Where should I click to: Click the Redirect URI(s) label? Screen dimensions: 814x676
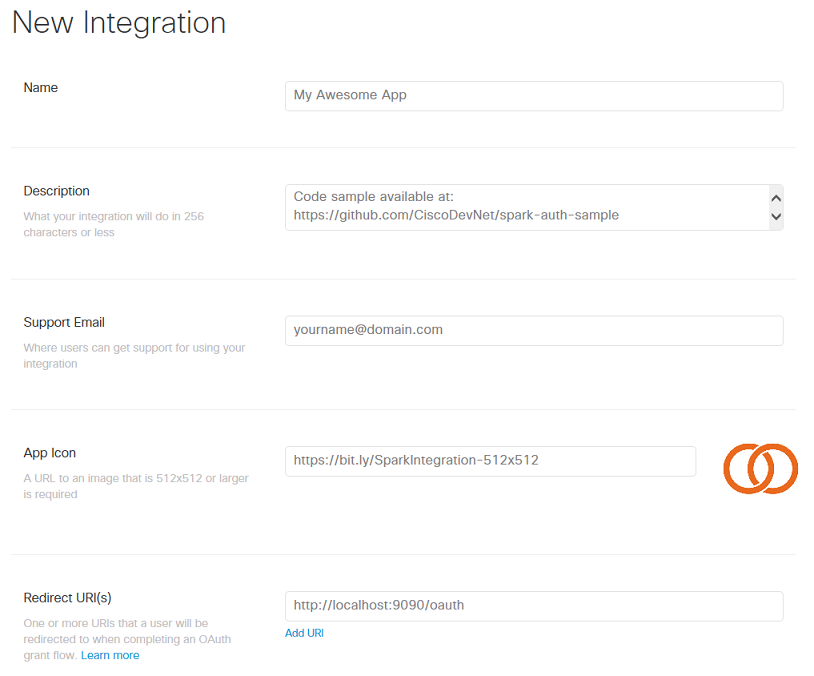click(67, 598)
